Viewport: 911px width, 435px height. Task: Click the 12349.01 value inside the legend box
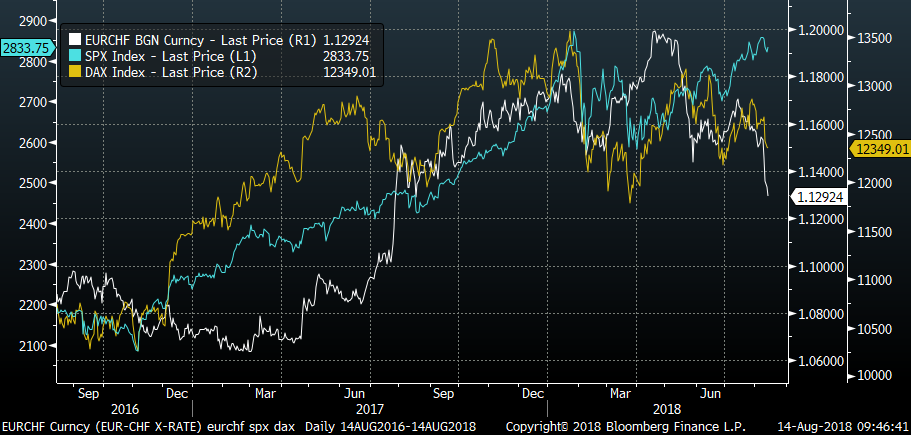(349, 72)
